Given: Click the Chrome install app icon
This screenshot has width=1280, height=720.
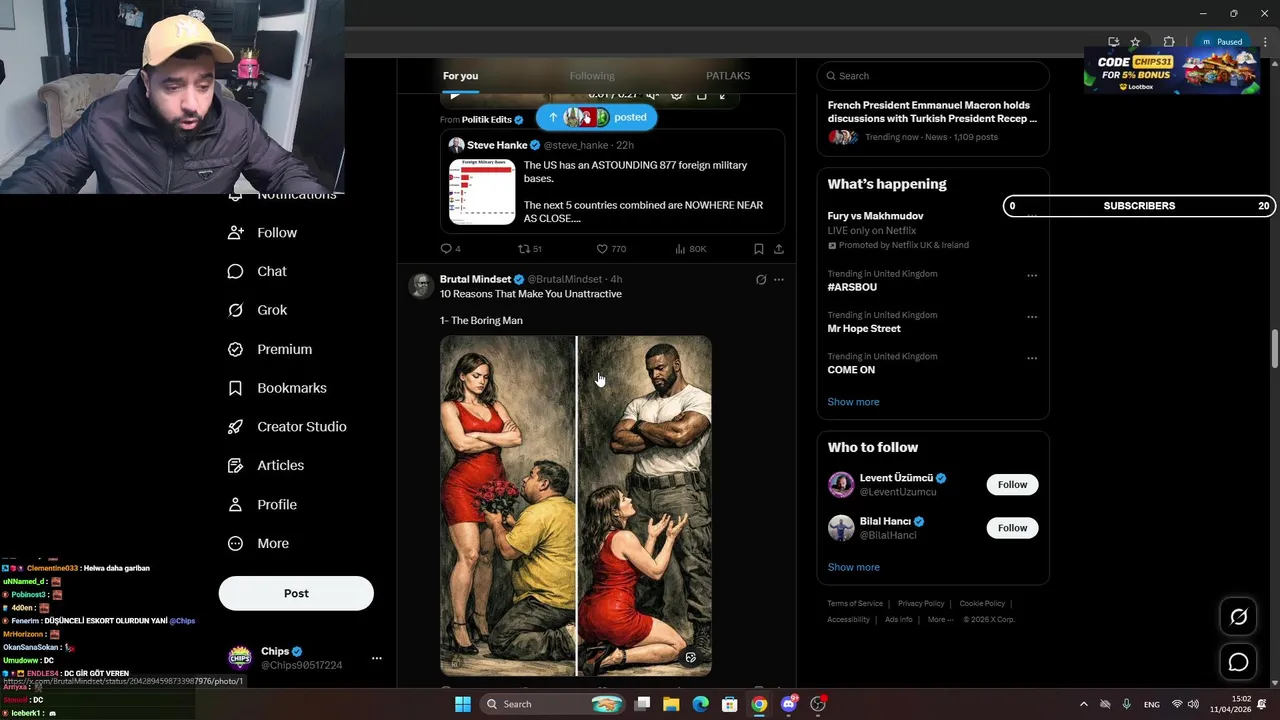Looking at the screenshot, I should pos(1113,42).
